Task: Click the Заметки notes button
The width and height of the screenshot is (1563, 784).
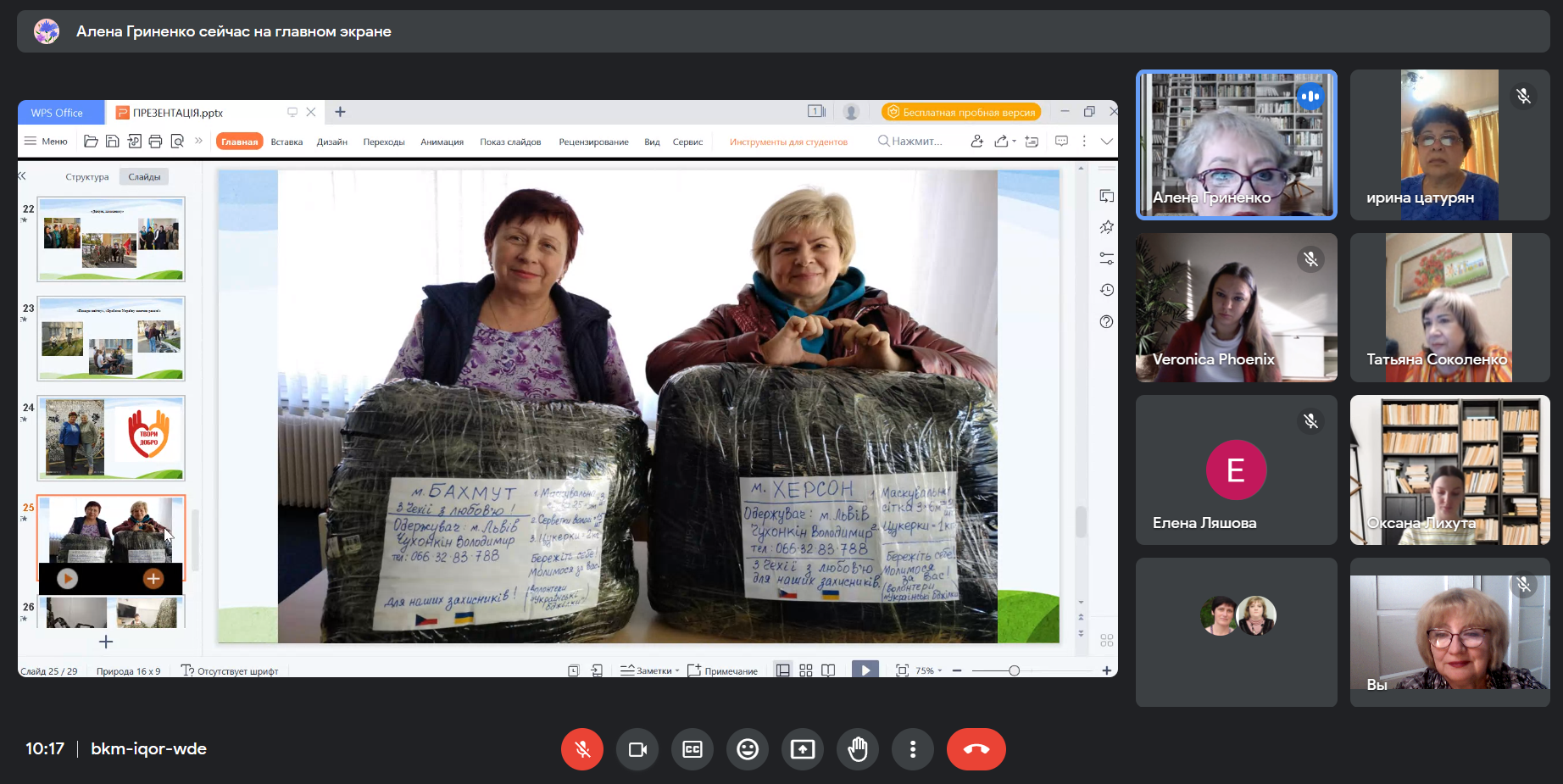Action: pos(649,670)
